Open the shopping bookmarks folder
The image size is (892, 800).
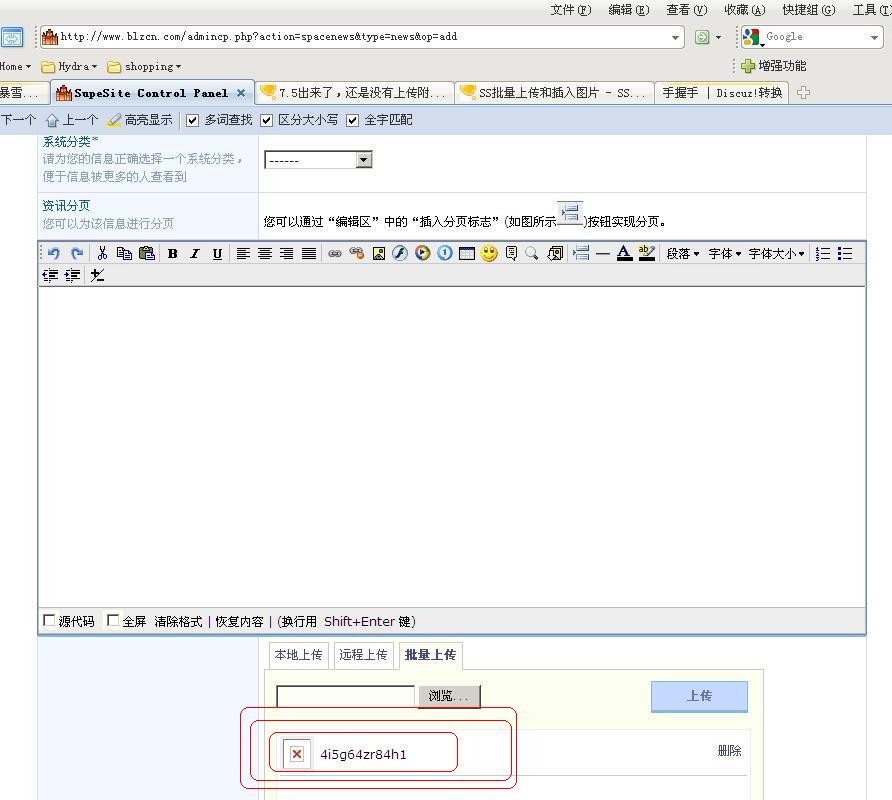[x=144, y=67]
